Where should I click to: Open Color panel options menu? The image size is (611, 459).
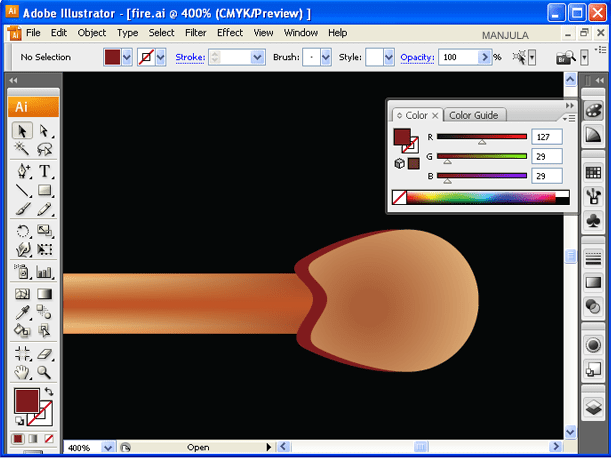click(569, 118)
